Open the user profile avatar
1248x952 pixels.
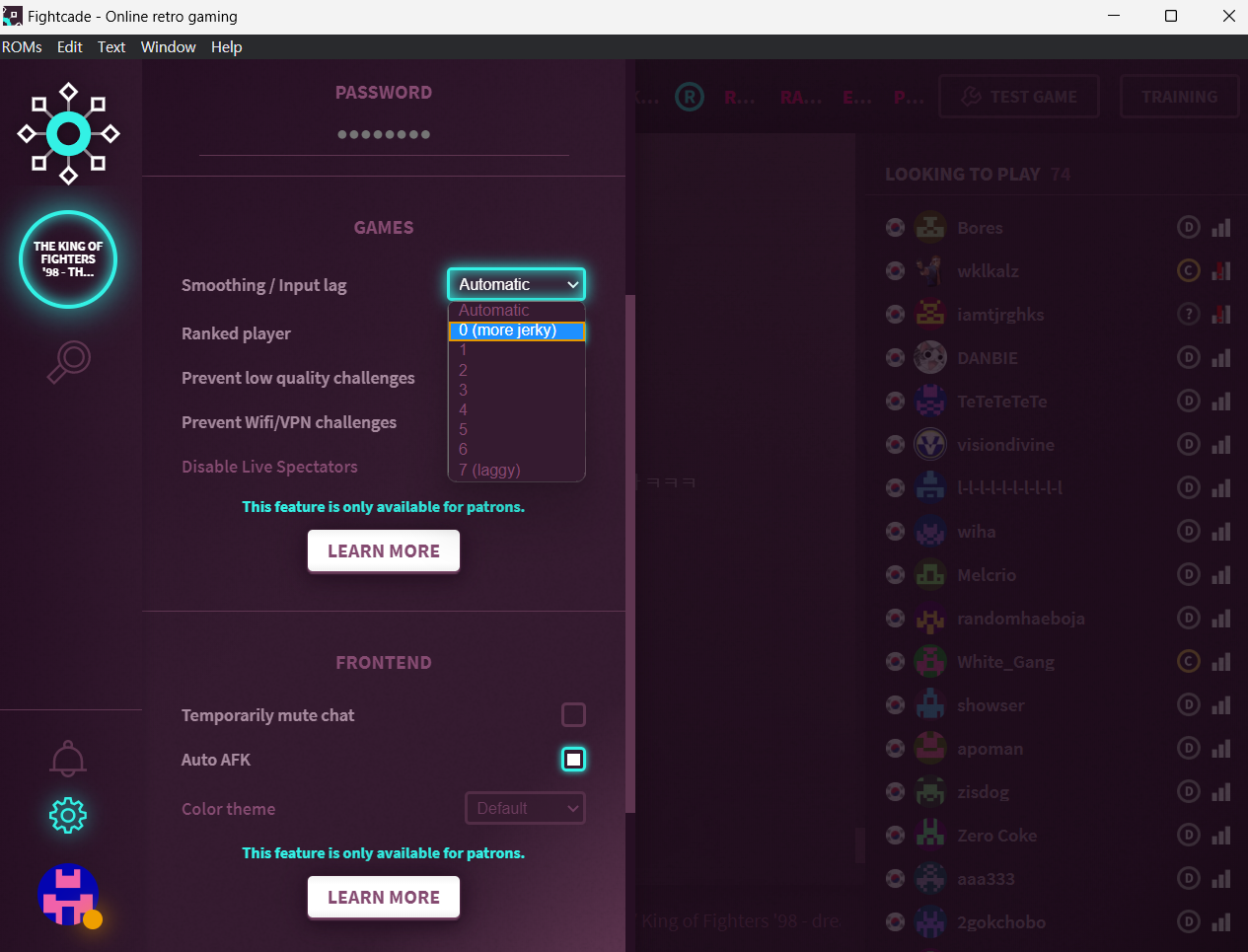(68, 895)
